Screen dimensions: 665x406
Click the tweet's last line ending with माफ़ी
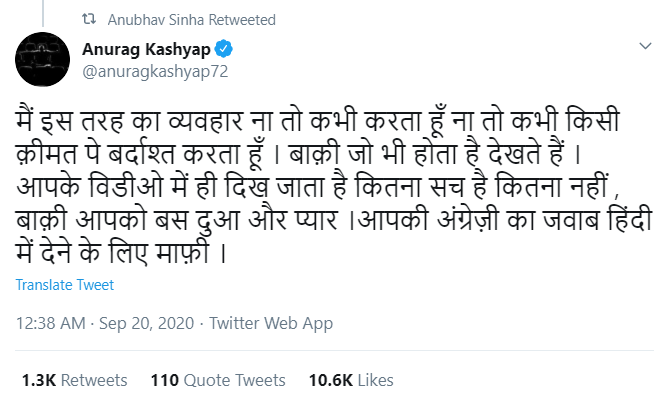120,252
